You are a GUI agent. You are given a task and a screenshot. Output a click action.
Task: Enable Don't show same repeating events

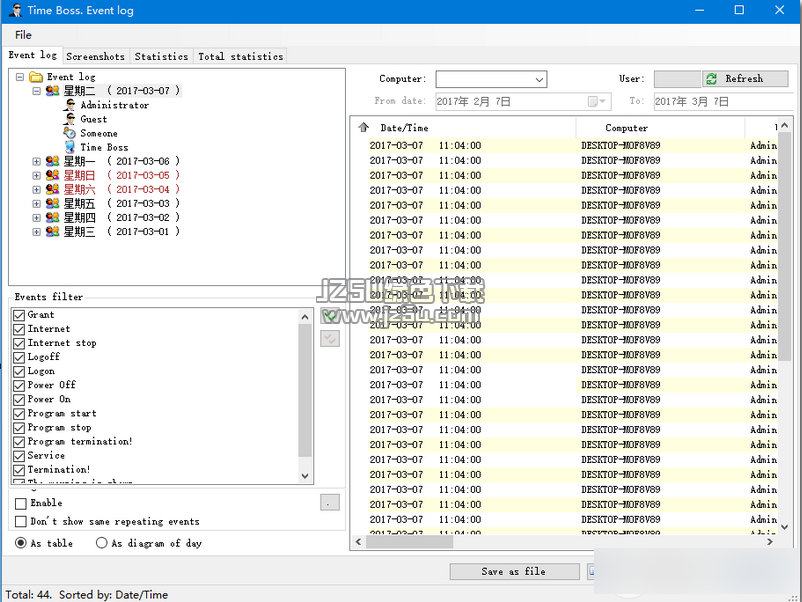(x=21, y=522)
